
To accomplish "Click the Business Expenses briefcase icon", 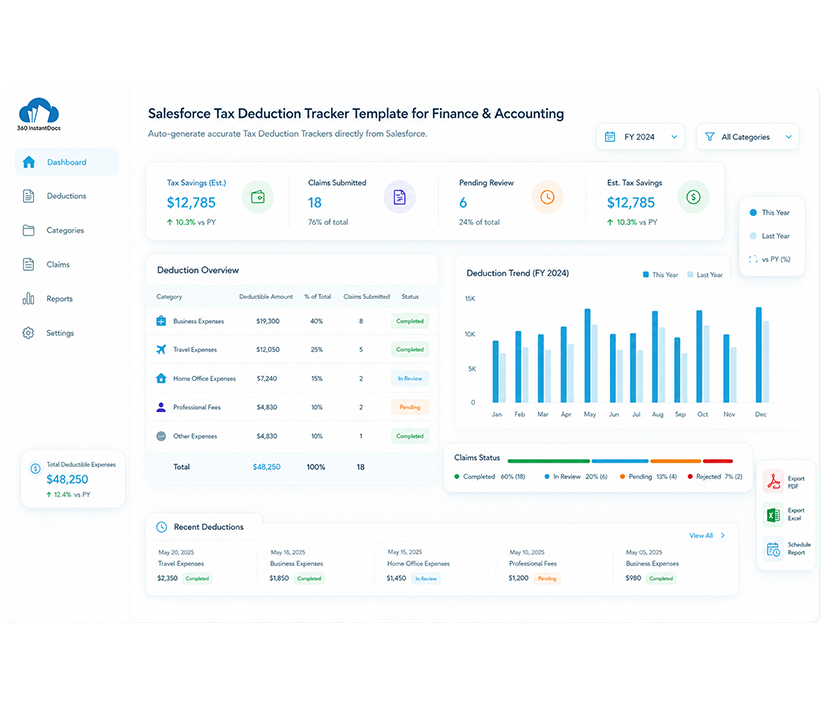I will pos(161,321).
